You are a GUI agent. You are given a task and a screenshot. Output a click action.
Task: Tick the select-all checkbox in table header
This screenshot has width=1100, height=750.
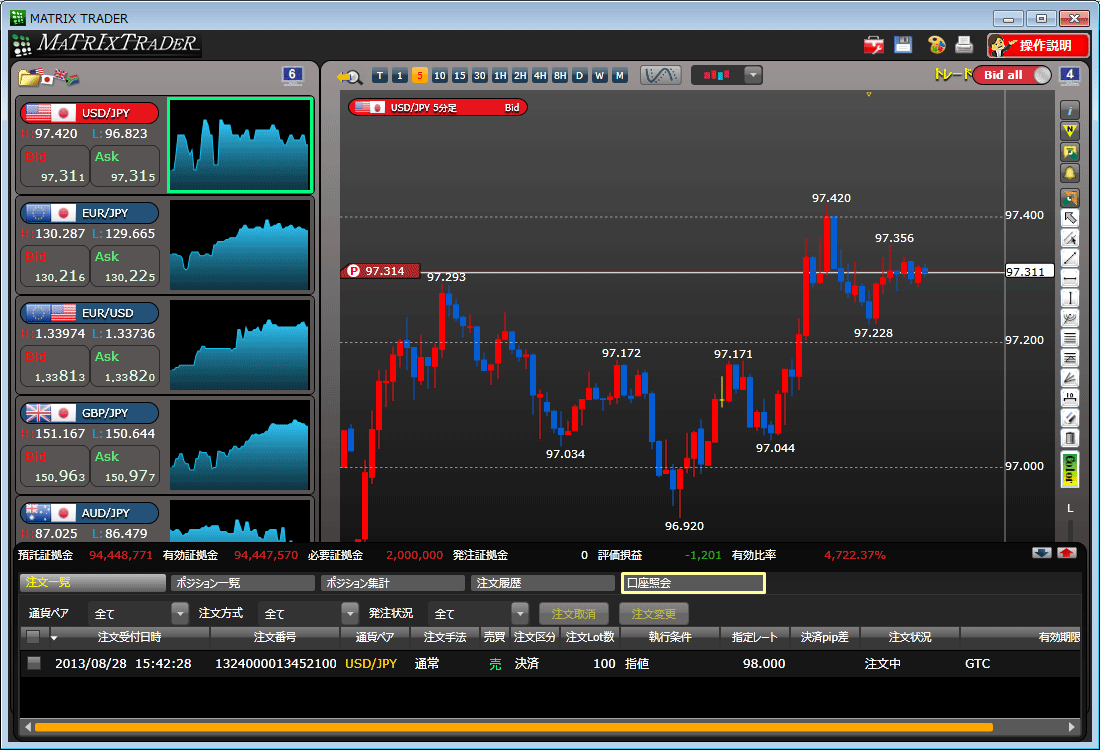point(32,637)
